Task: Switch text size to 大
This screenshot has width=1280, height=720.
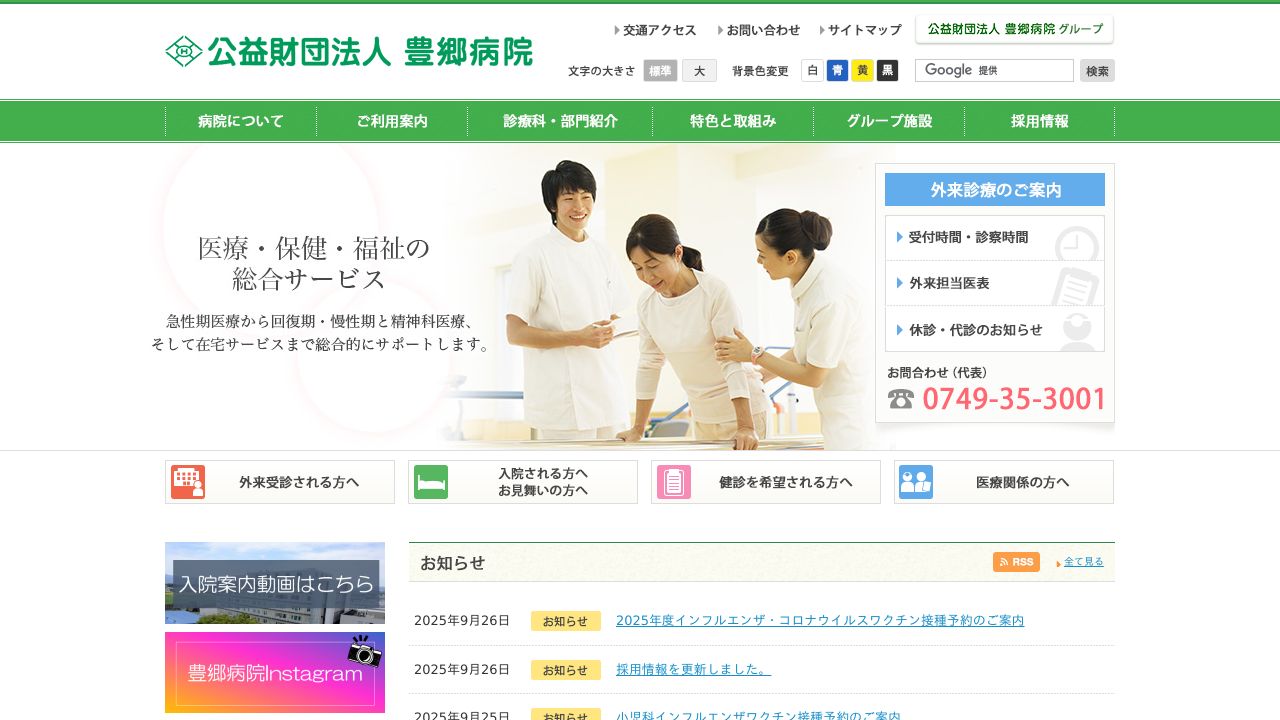Action: coord(697,71)
